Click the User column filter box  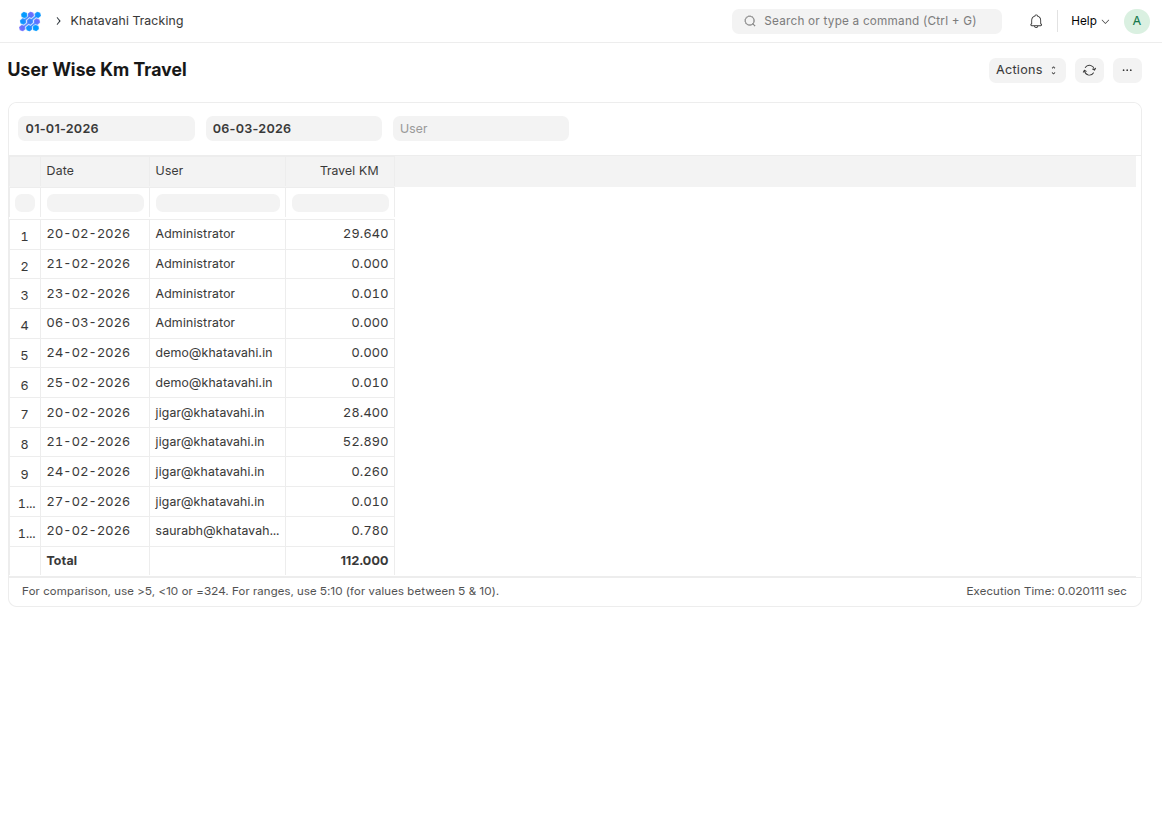click(217, 203)
